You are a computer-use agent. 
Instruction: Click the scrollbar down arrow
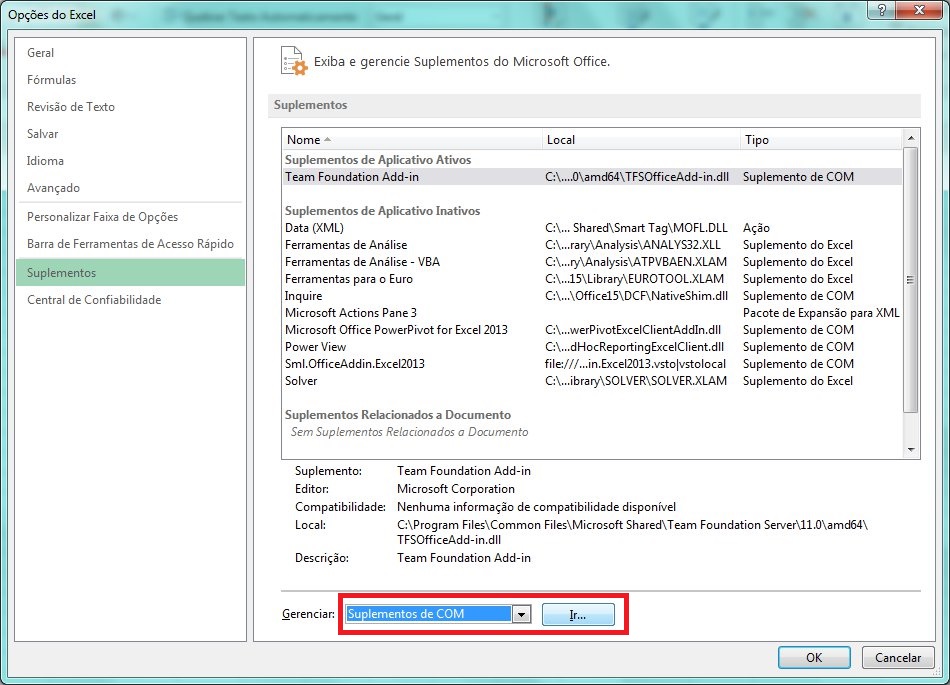point(912,447)
